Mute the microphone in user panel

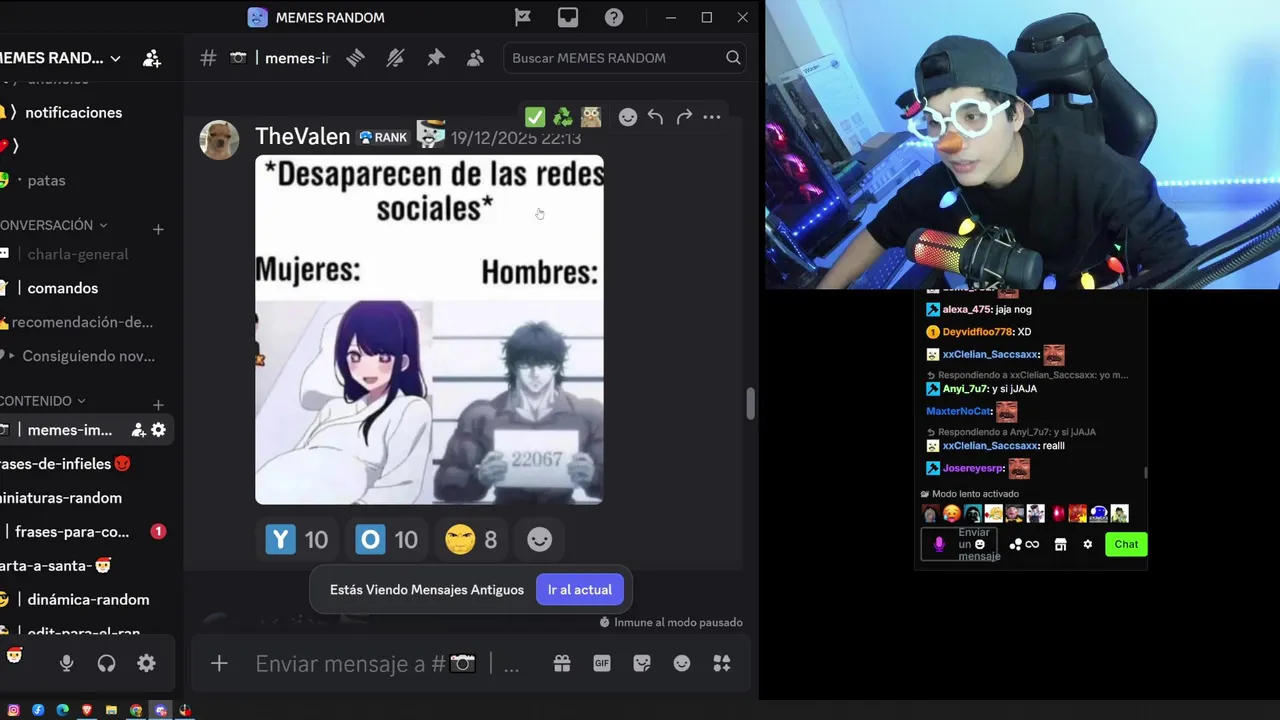point(66,663)
